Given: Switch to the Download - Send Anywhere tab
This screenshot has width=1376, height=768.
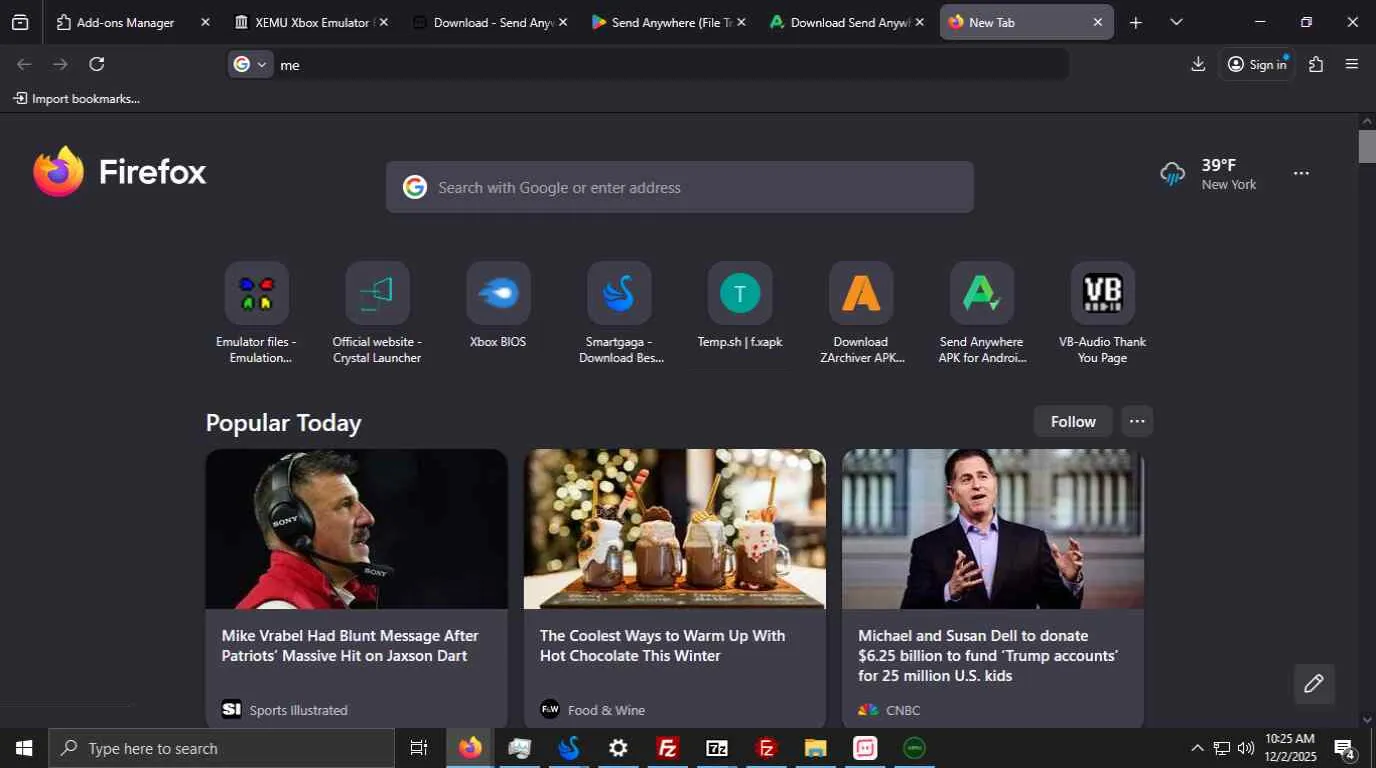Looking at the screenshot, I should [493, 22].
